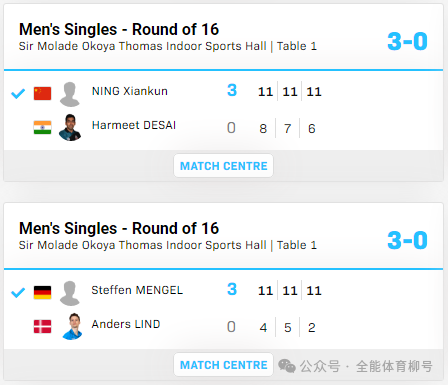Click Anders LIND's player photo
The width and height of the screenshot is (448, 385).
tap(72, 326)
